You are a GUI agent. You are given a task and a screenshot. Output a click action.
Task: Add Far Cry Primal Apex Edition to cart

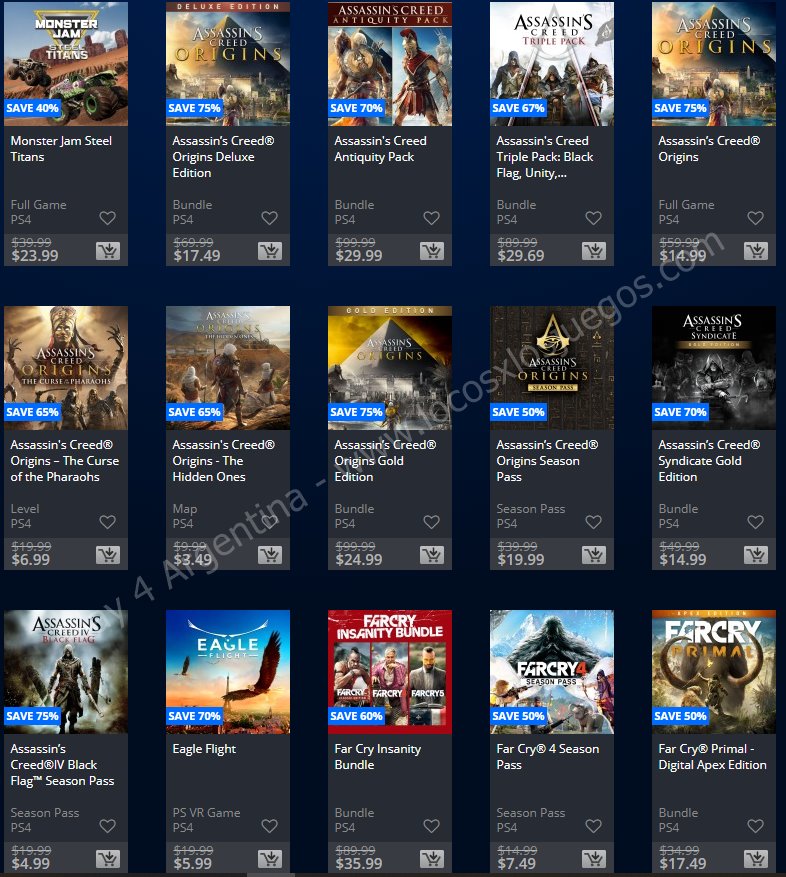click(756, 859)
